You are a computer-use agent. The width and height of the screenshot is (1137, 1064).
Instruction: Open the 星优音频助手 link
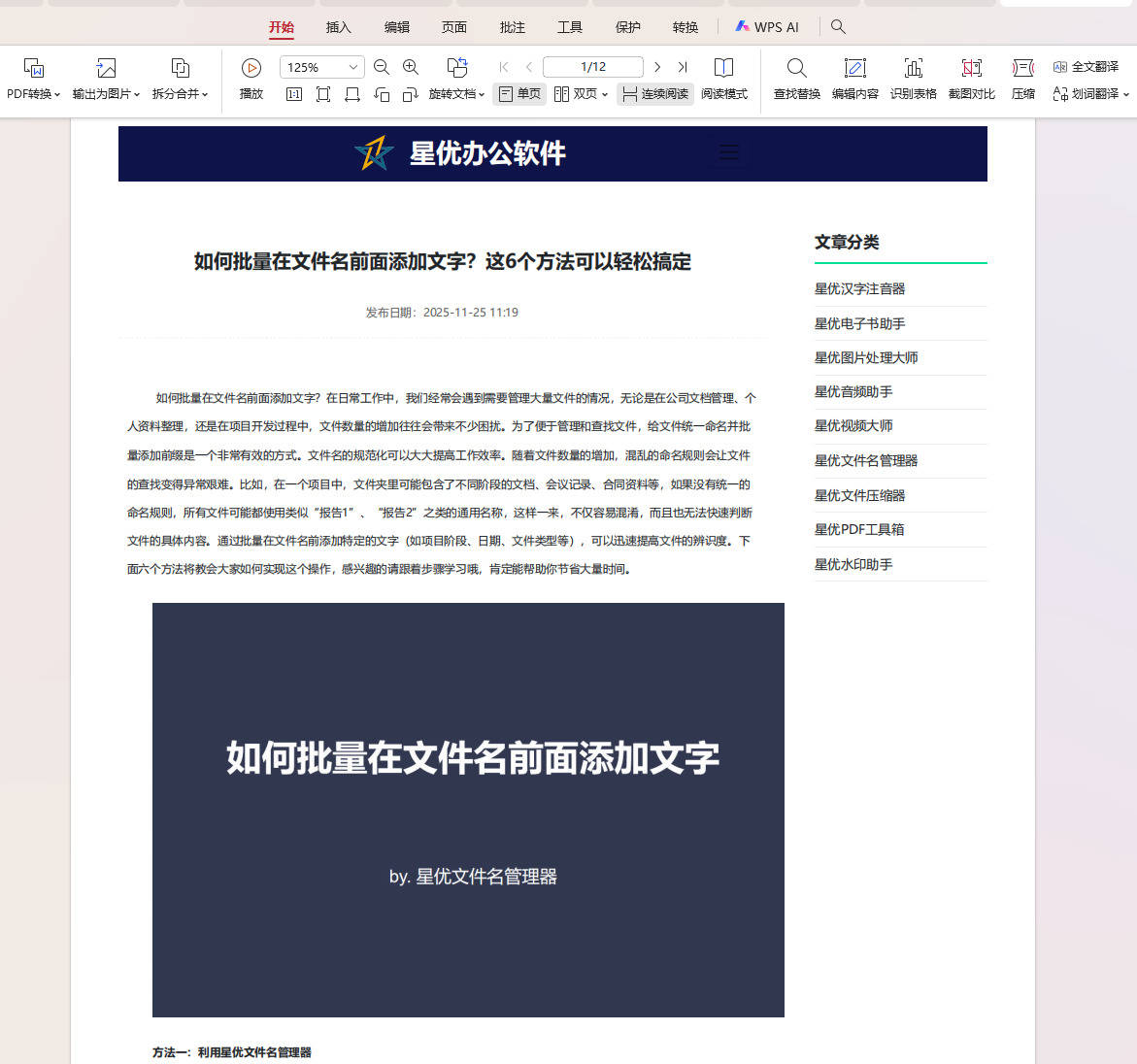pyautogui.click(x=853, y=391)
